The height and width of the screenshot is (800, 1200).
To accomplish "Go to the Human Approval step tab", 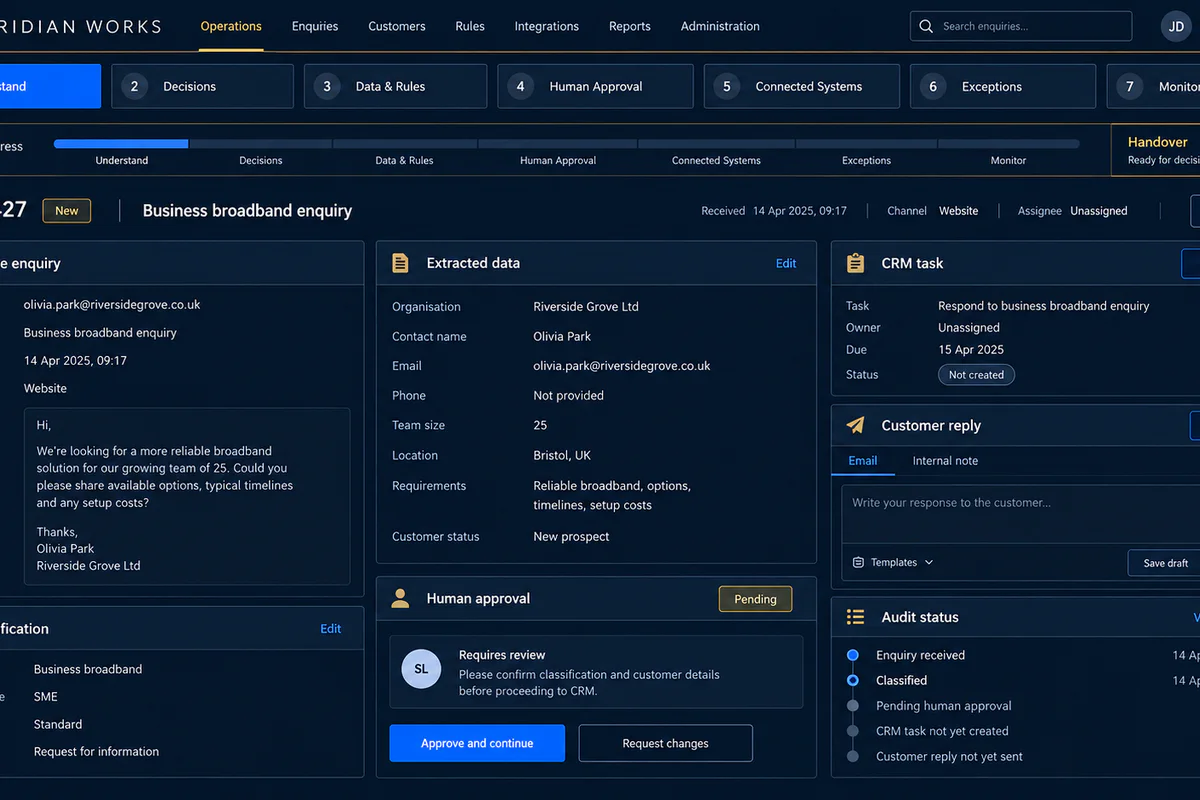I will tap(595, 86).
